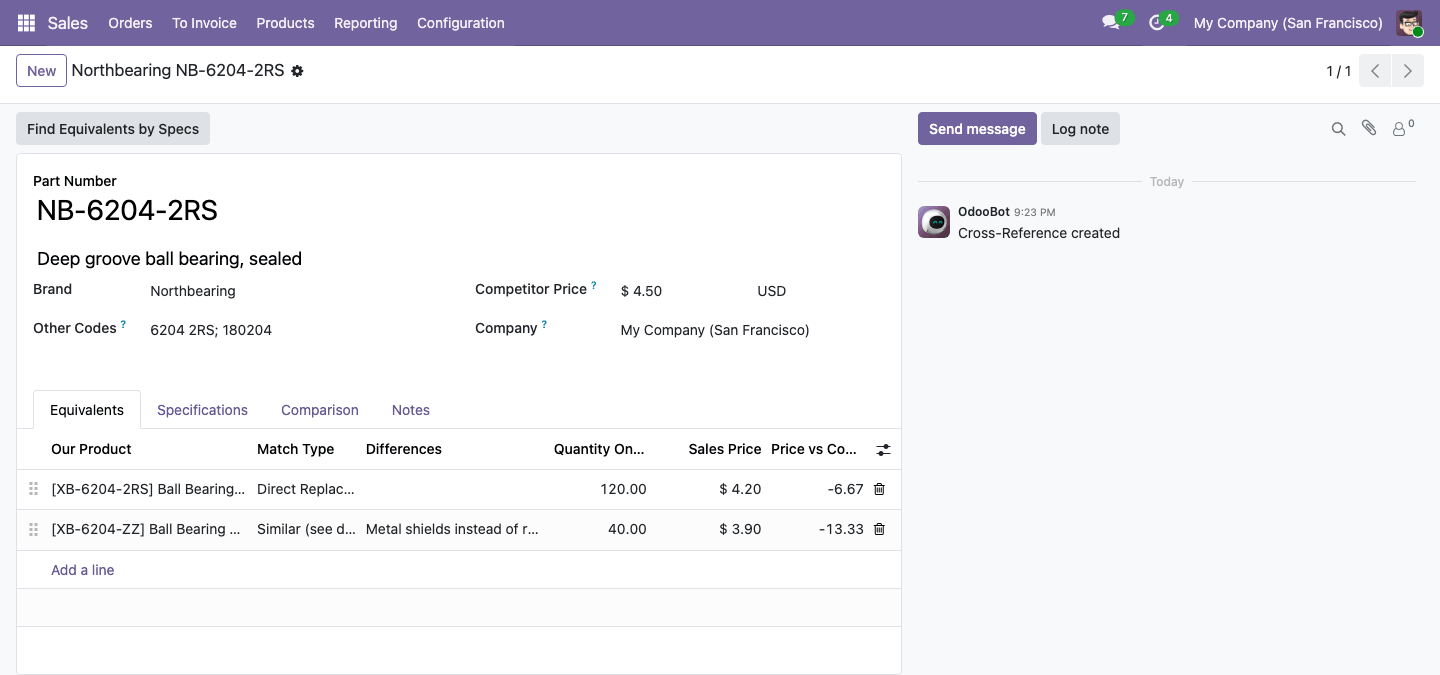Screen dimensions: 1440x675
Task: Open the conversations messages icon
Action: pyautogui.click(x=1110, y=23)
